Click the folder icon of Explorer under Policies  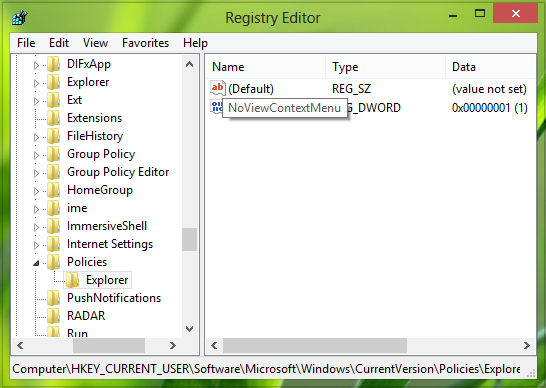click(x=72, y=280)
